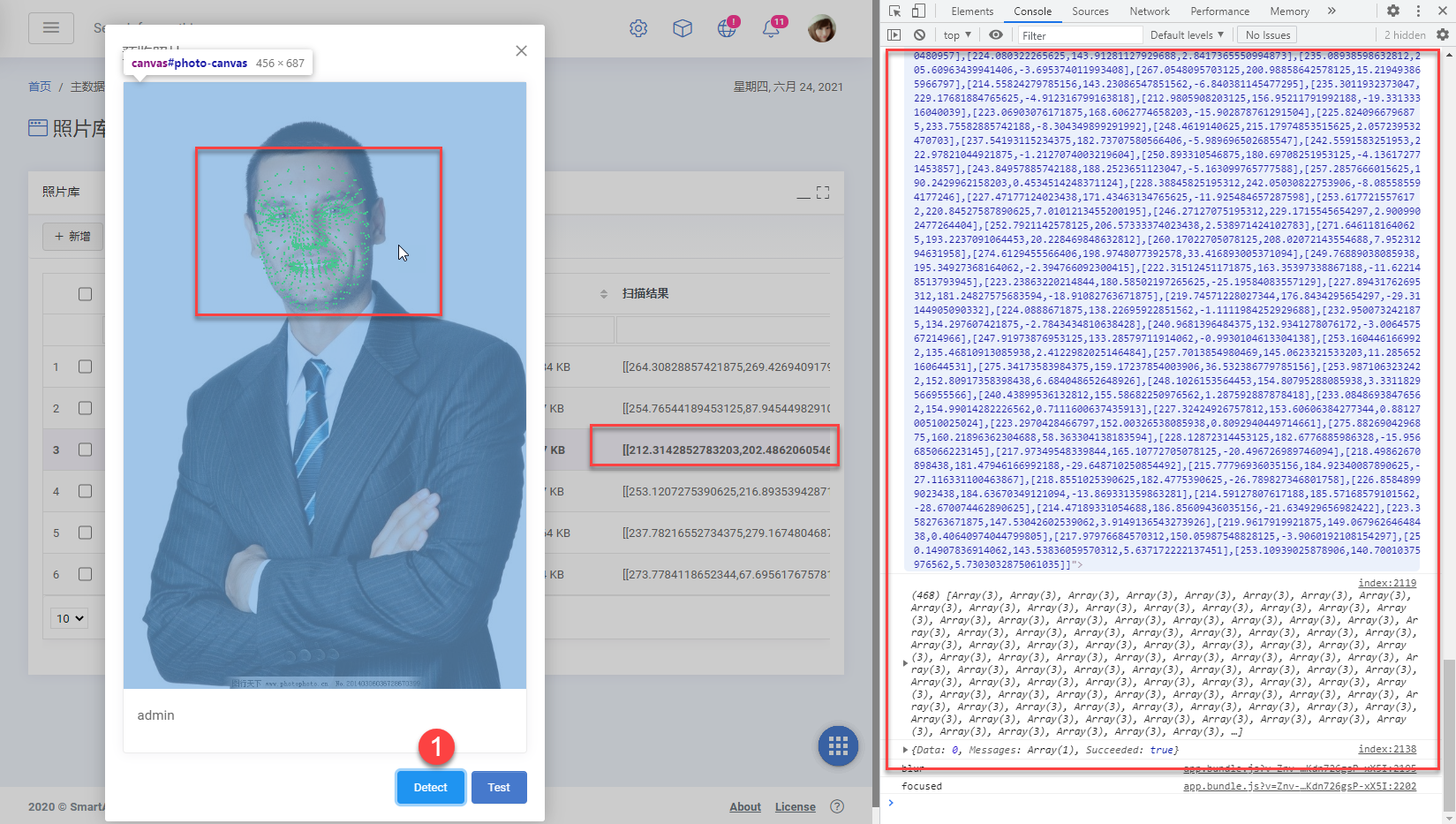Image resolution: width=1456 pixels, height=824 pixels.
Task: Open DevTools settings gear icon
Action: coord(1392,11)
